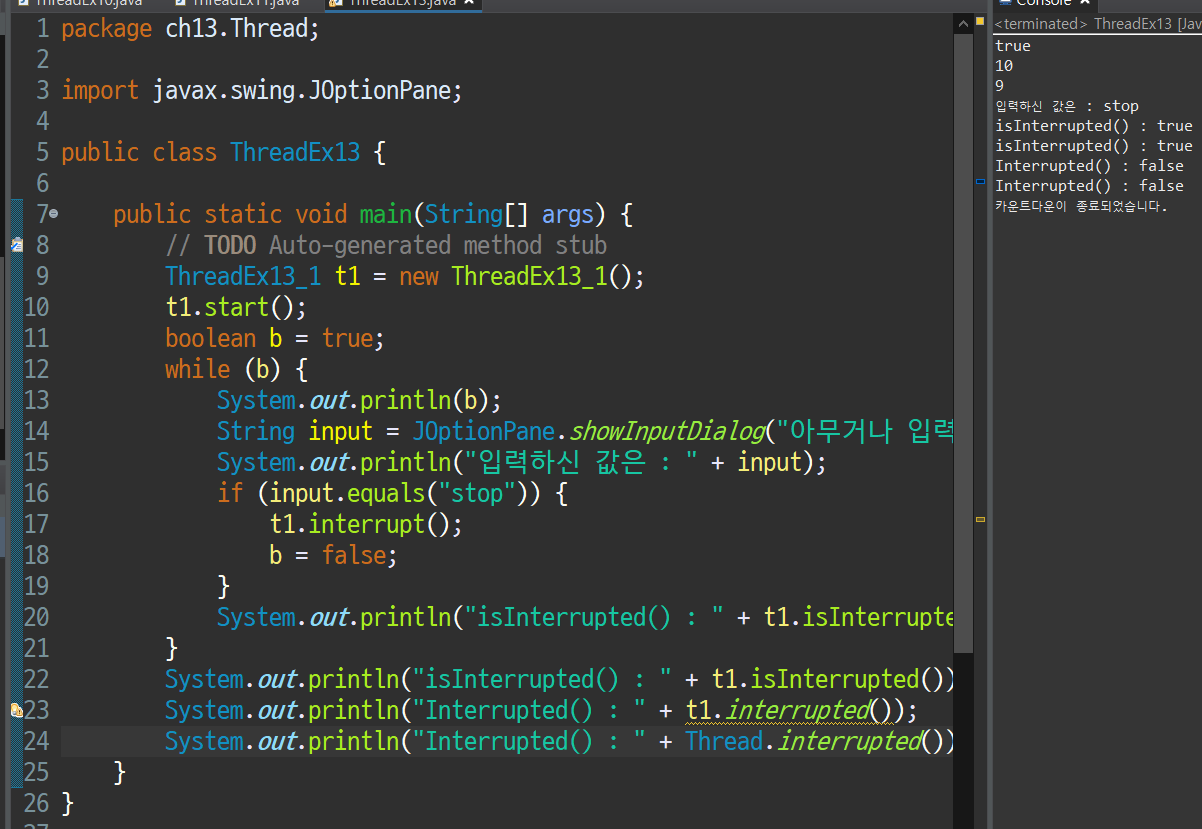The image size is (1202, 829).
Task: Click the "// TODO Auto-generated method stub" comment
Action: pos(386,246)
